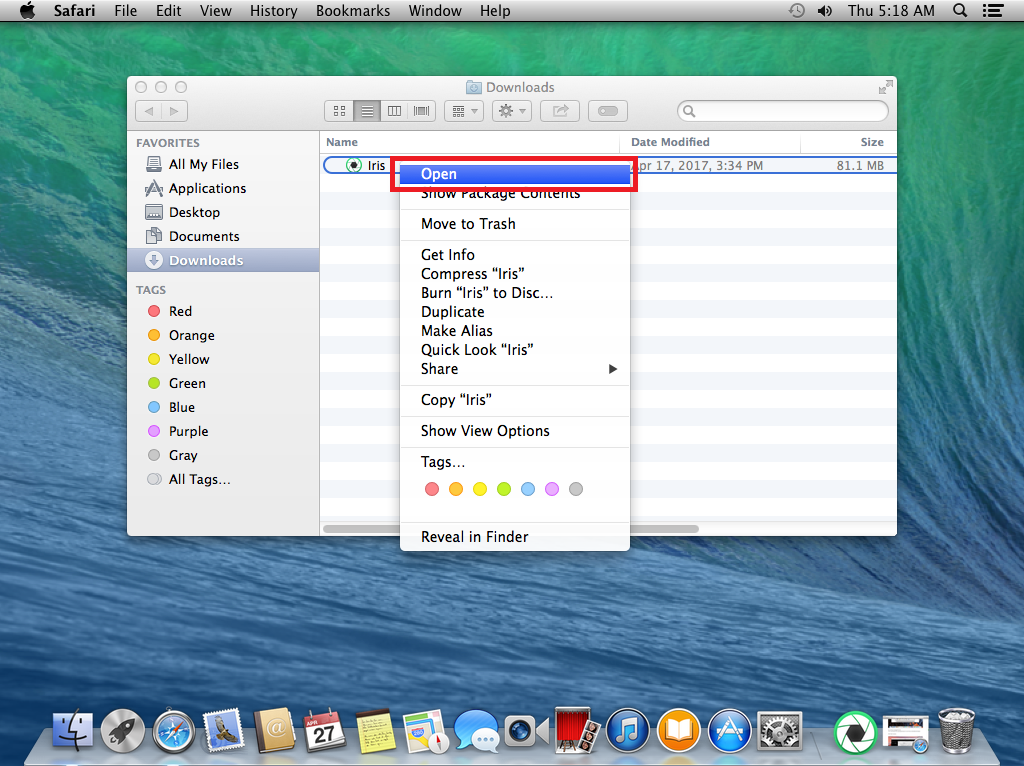Click the Finder search field
Viewport: 1024px width, 766px height.
[x=783, y=111]
